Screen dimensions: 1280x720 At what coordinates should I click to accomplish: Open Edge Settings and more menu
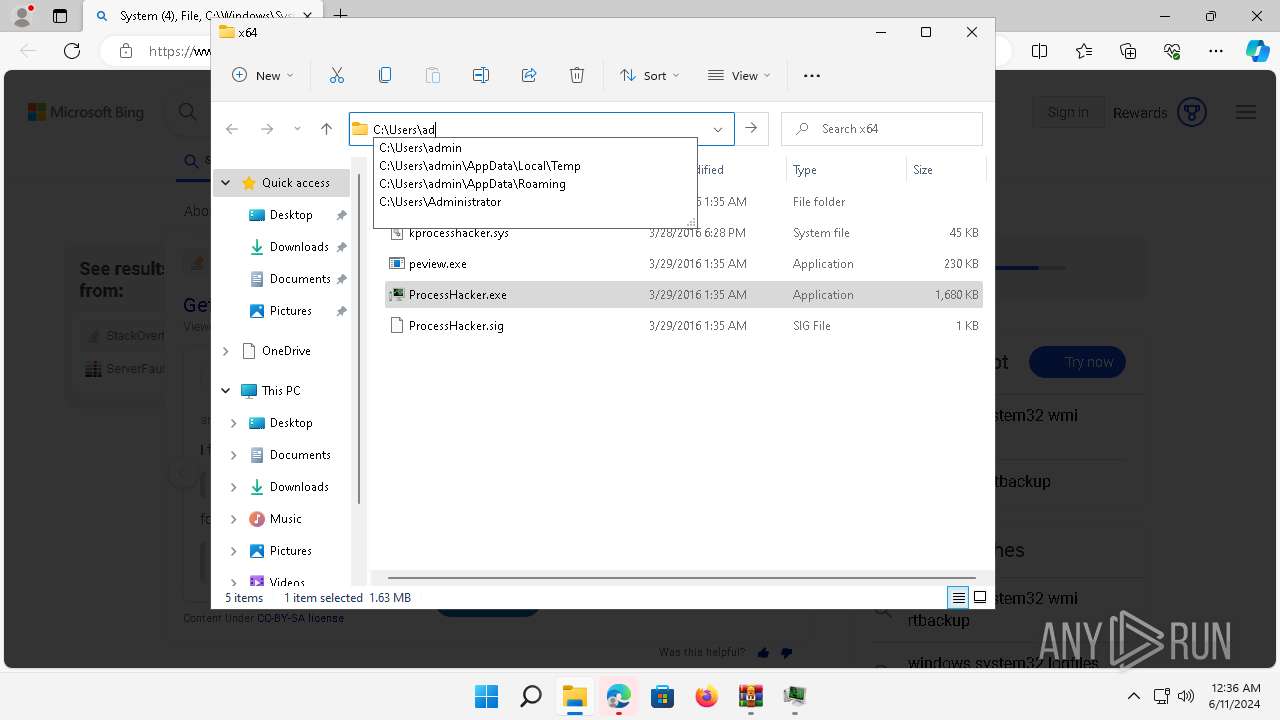(1216, 51)
